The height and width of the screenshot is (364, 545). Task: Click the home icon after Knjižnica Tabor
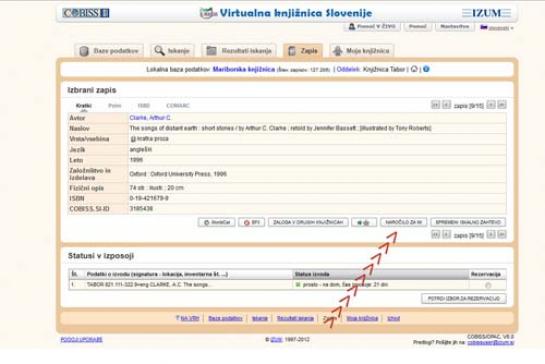pos(414,69)
